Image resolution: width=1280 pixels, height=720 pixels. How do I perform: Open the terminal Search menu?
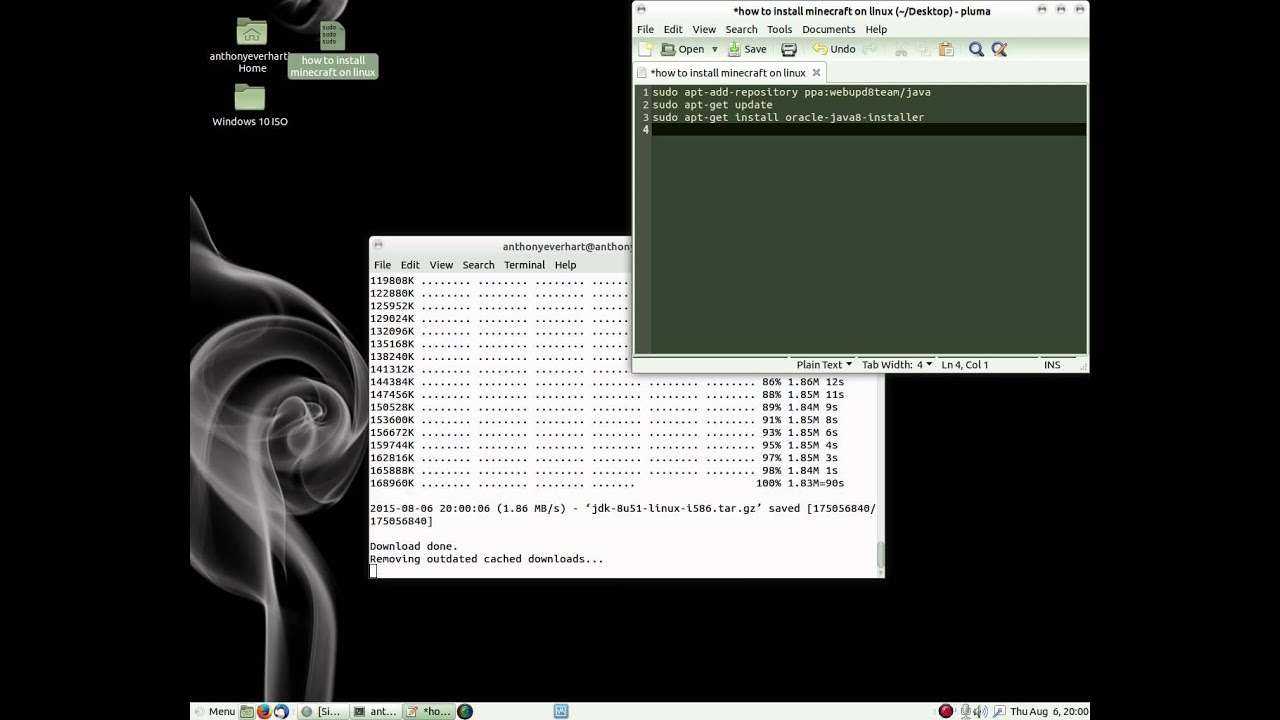478,265
